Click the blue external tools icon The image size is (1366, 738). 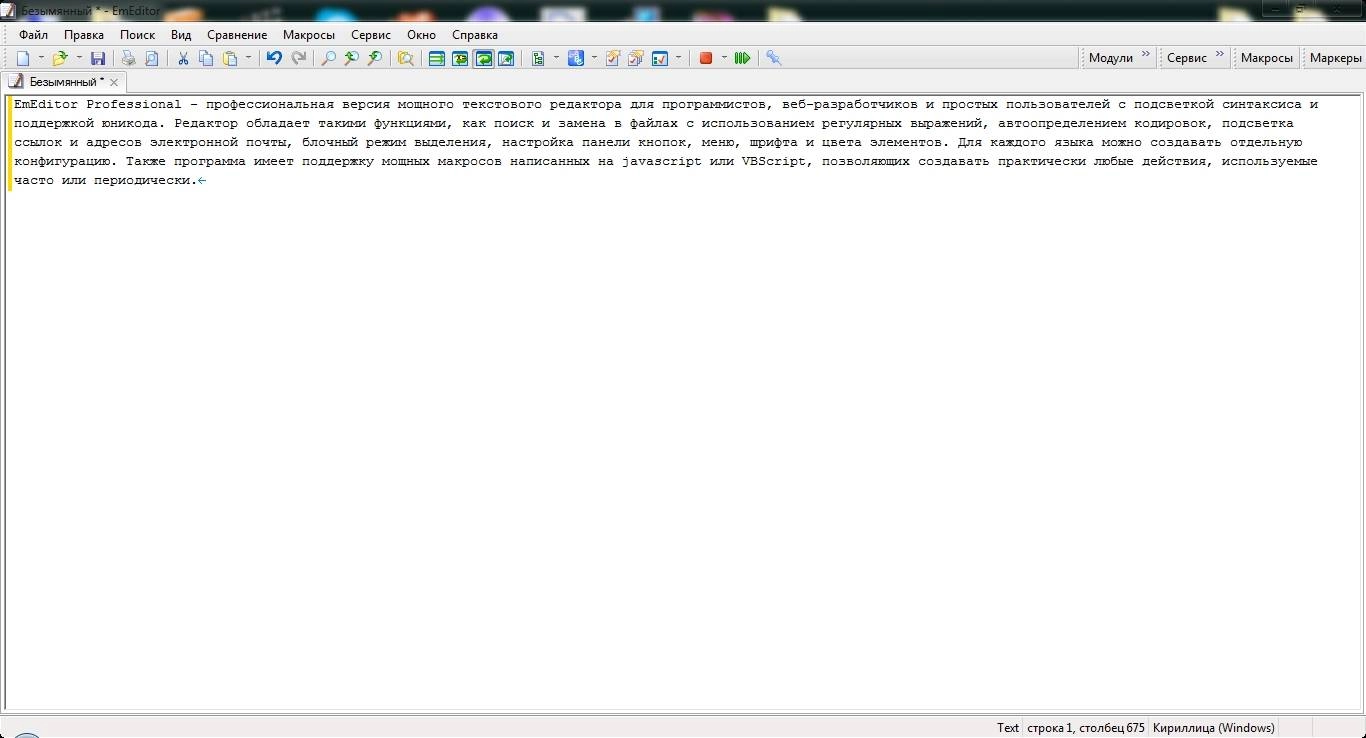(575, 58)
